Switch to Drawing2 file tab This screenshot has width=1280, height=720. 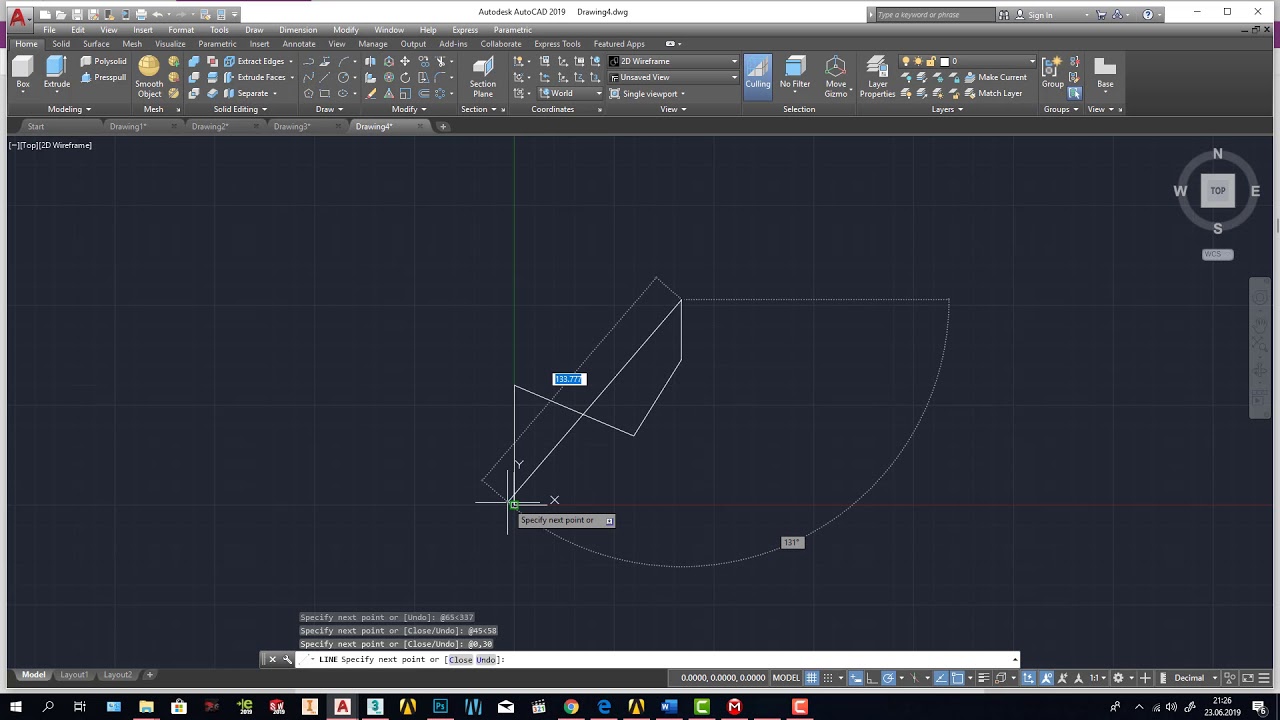tap(210, 127)
